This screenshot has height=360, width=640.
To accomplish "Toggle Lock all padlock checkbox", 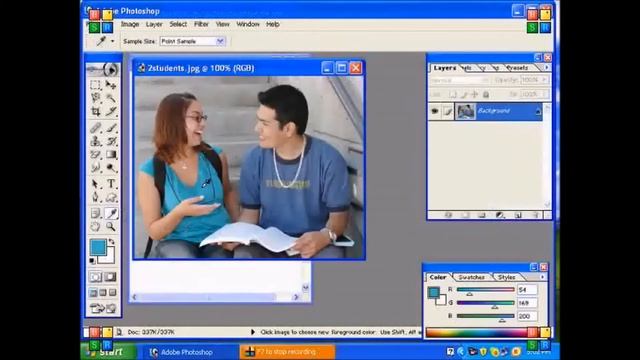I will coord(486,94).
